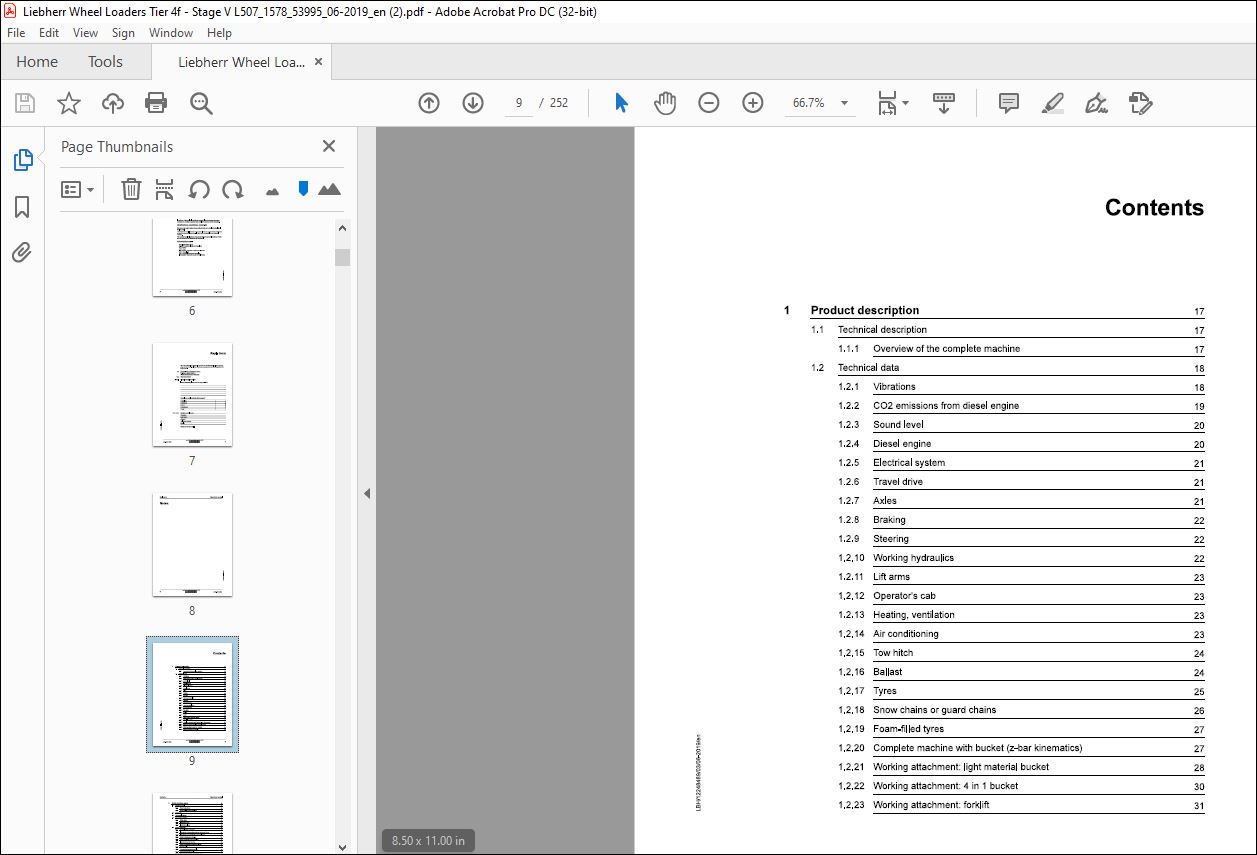Click the stamp tool icon
The width and height of the screenshot is (1257, 855).
[x=1141, y=103]
